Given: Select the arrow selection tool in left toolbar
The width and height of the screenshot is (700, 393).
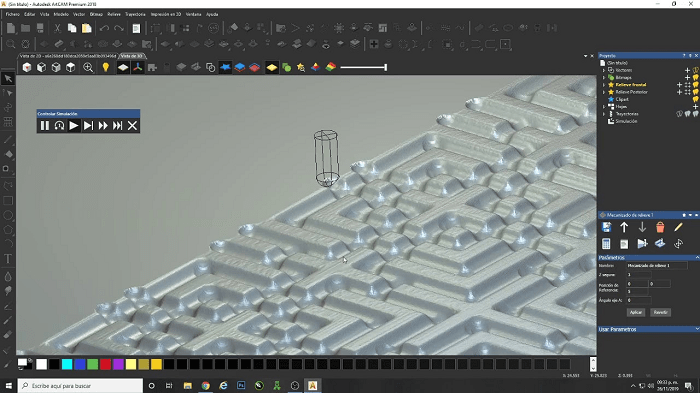Looking at the screenshot, I should click(8, 79).
